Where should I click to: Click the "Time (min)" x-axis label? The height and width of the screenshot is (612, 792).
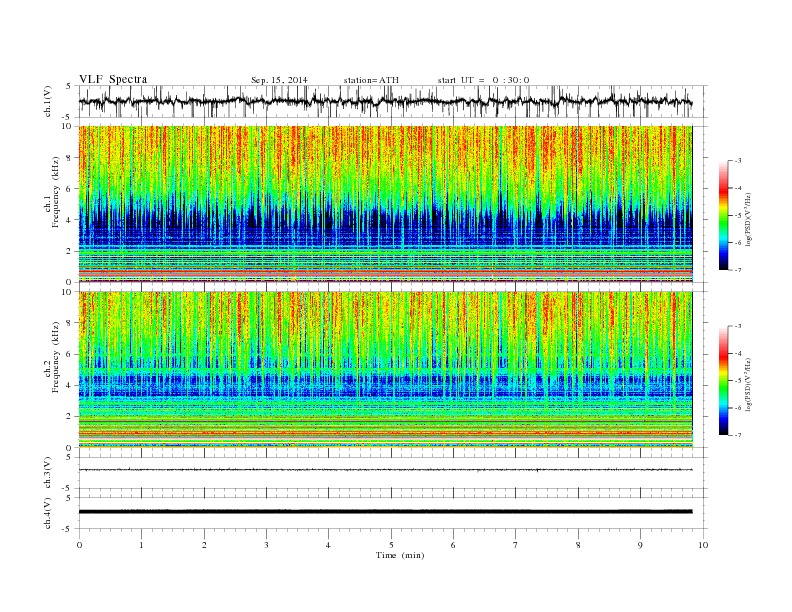400,555
